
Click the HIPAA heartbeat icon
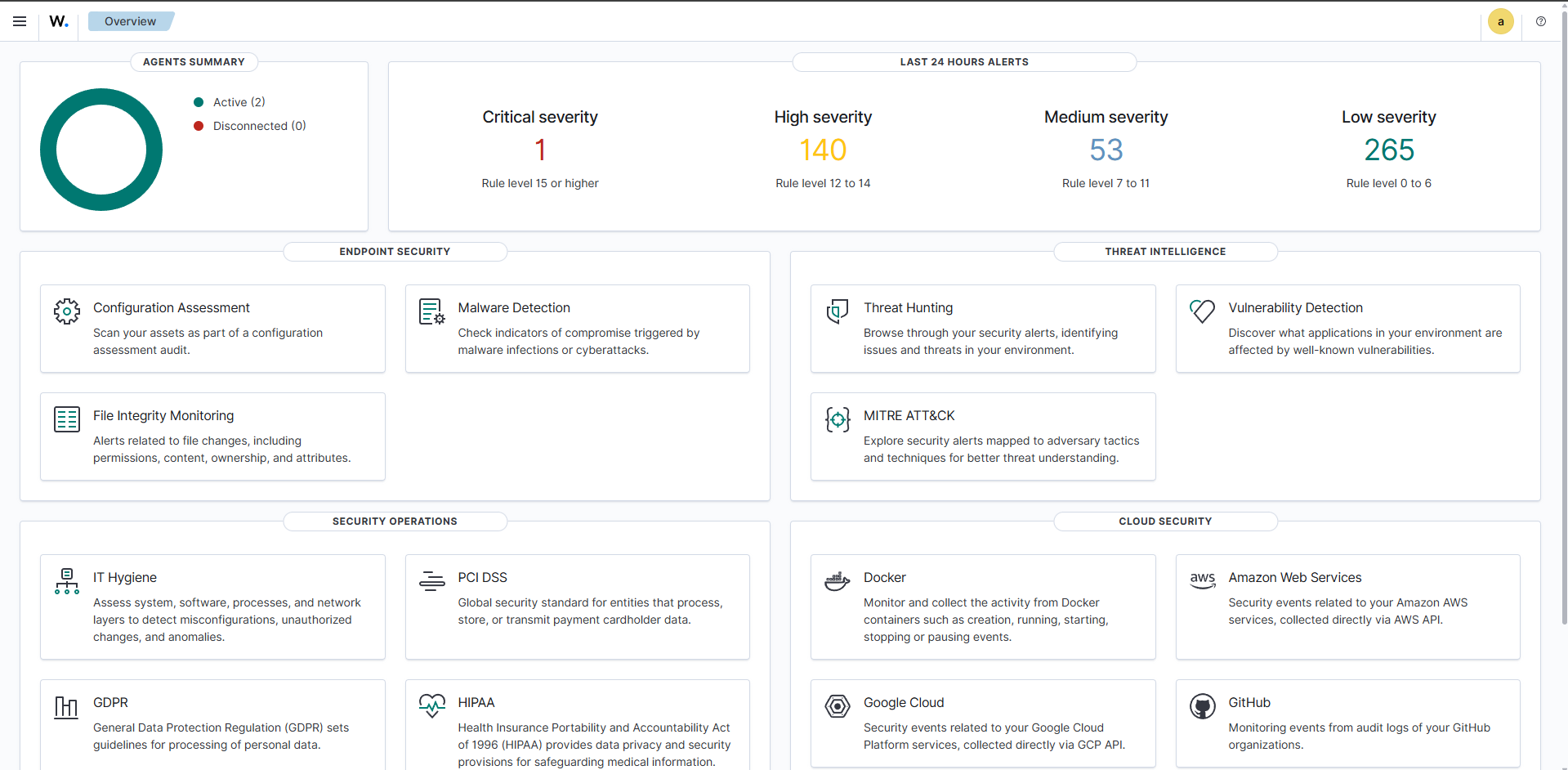[431, 705]
